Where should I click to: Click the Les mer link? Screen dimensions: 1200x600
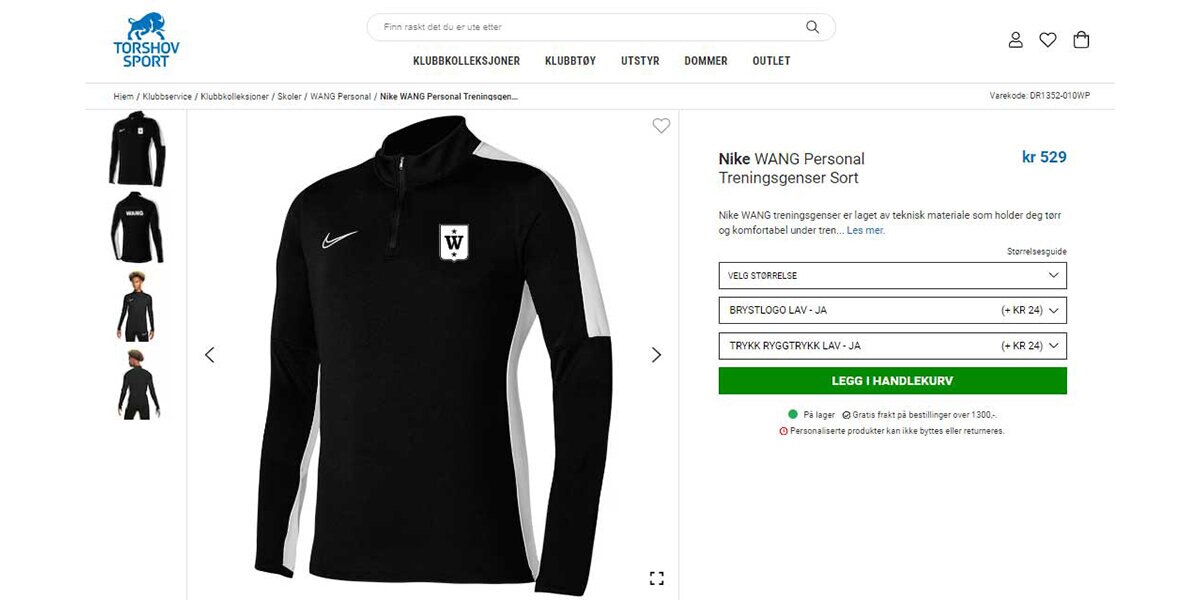[x=866, y=230]
